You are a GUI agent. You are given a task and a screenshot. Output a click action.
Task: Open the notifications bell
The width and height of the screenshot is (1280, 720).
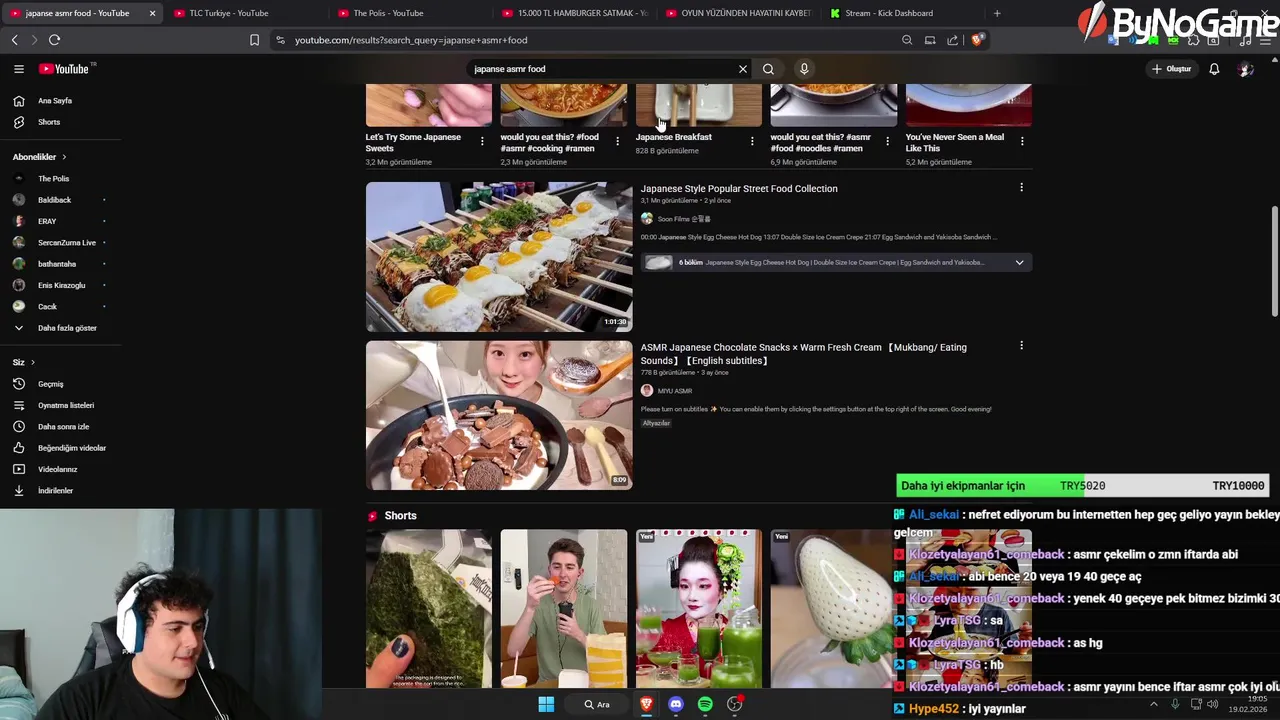pos(1214,69)
